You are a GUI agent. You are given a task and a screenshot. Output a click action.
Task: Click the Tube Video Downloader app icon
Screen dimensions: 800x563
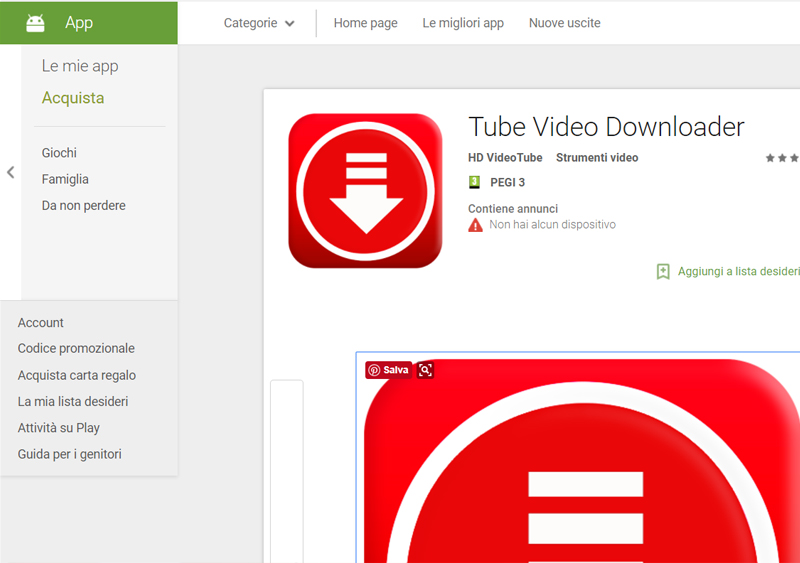pos(365,190)
